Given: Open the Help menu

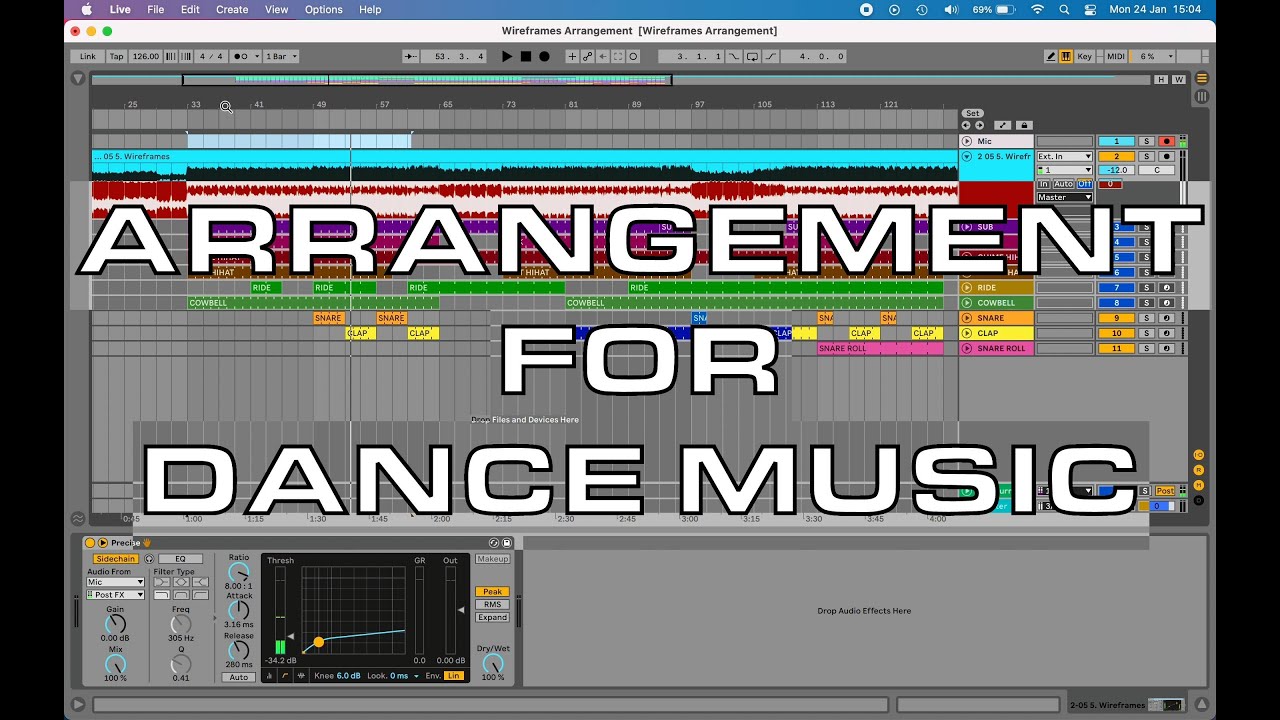Looking at the screenshot, I should click(x=370, y=10).
